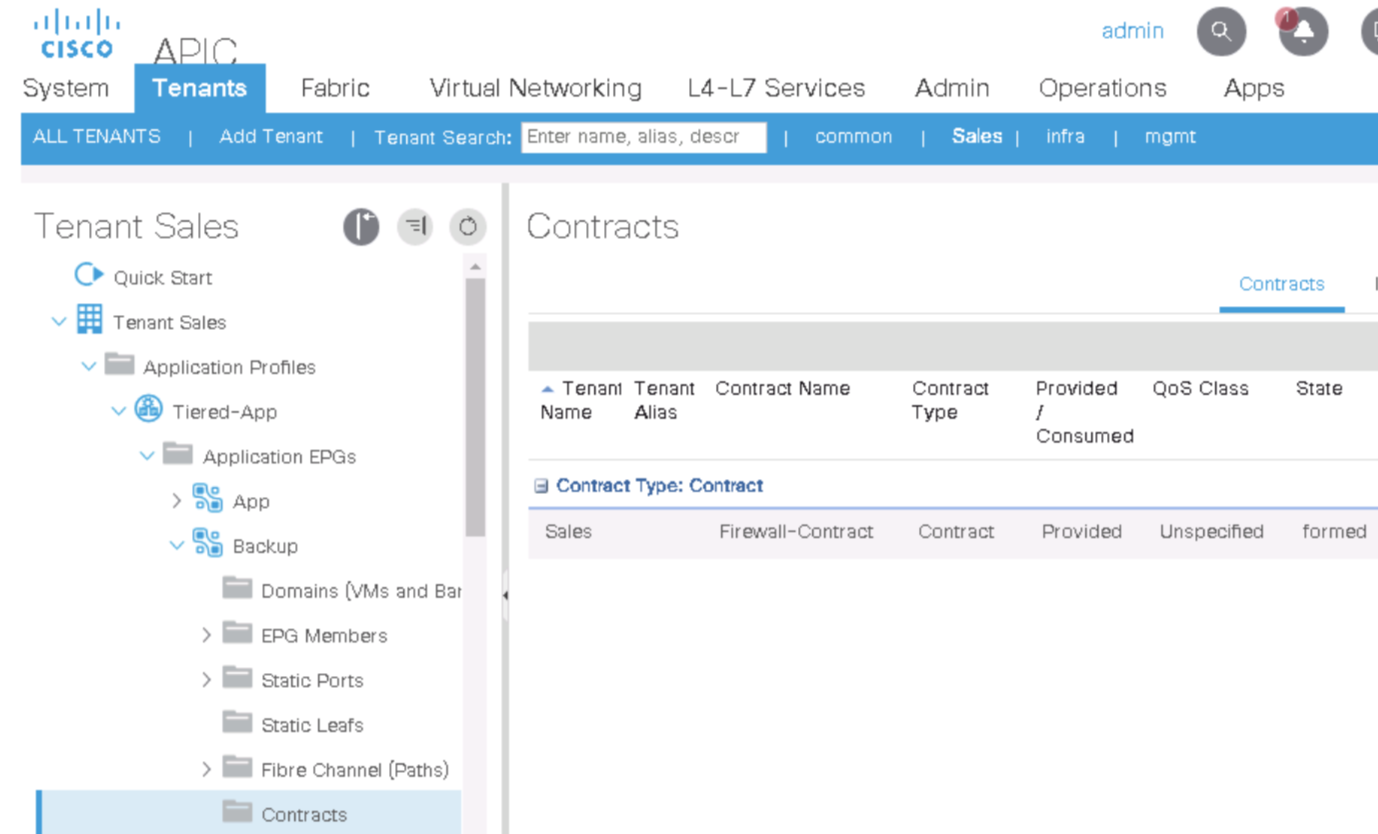
Task: Switch to the Fabric menu tab
Action: (335, 88)
